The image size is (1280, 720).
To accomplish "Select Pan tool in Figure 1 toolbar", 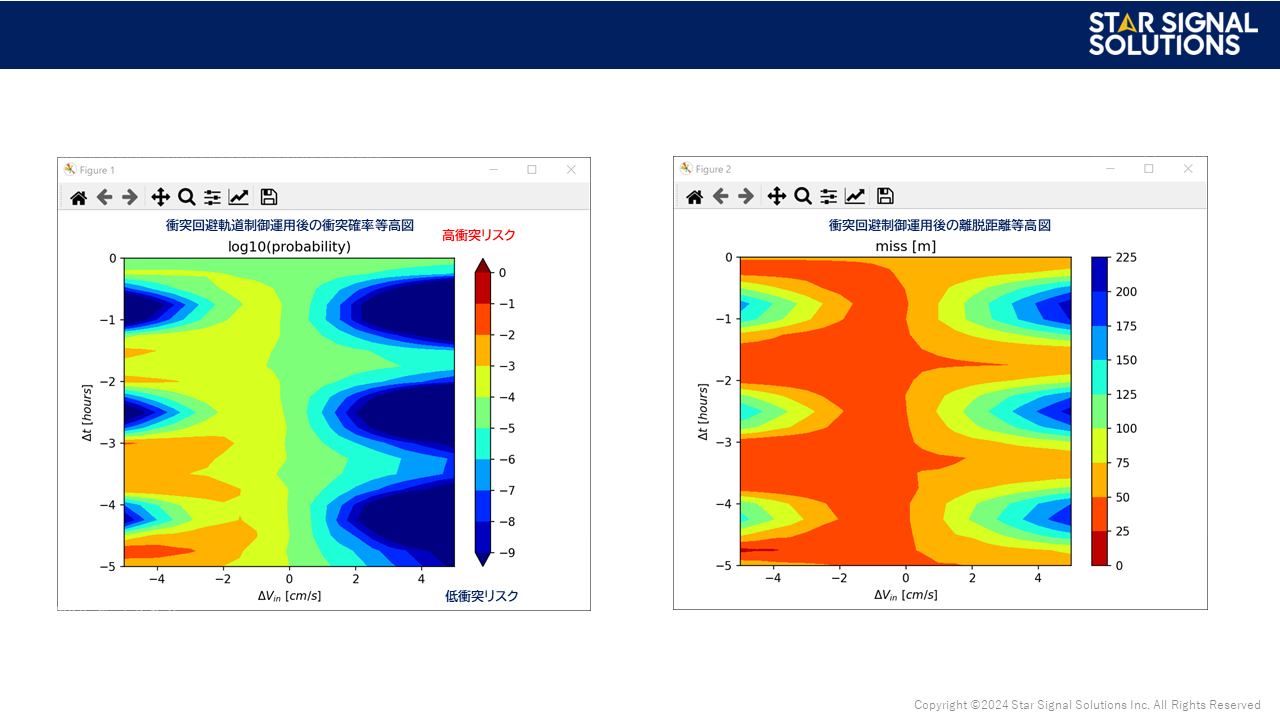I will point(160,197).
